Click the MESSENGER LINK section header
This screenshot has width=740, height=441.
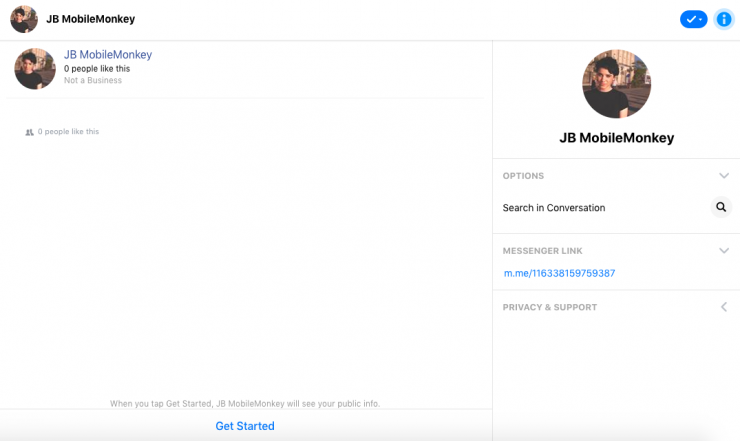[543, 251]
